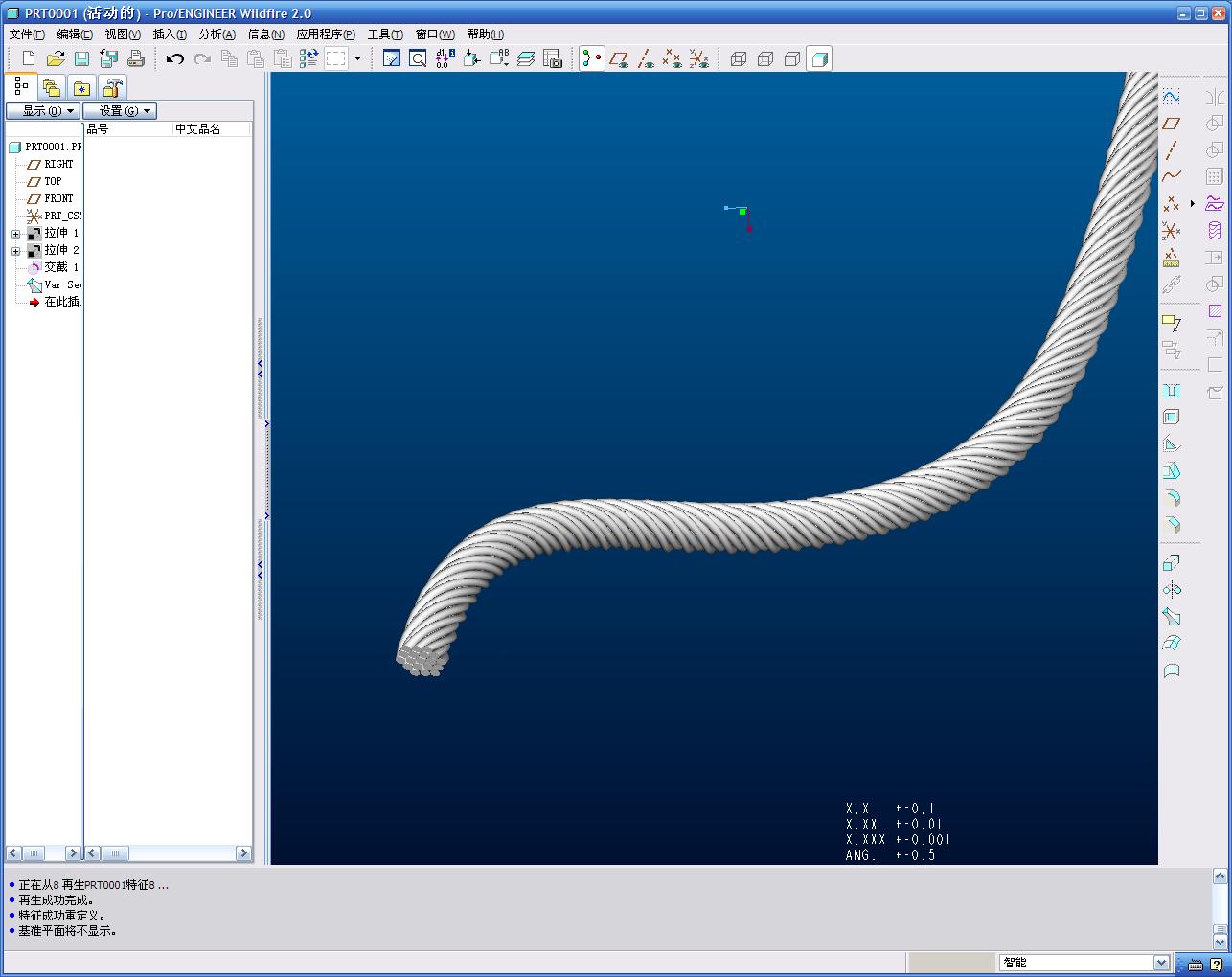Click the Print icon in toolbar
Viewport: 1232px width, 977px height.
pos(136,58)
